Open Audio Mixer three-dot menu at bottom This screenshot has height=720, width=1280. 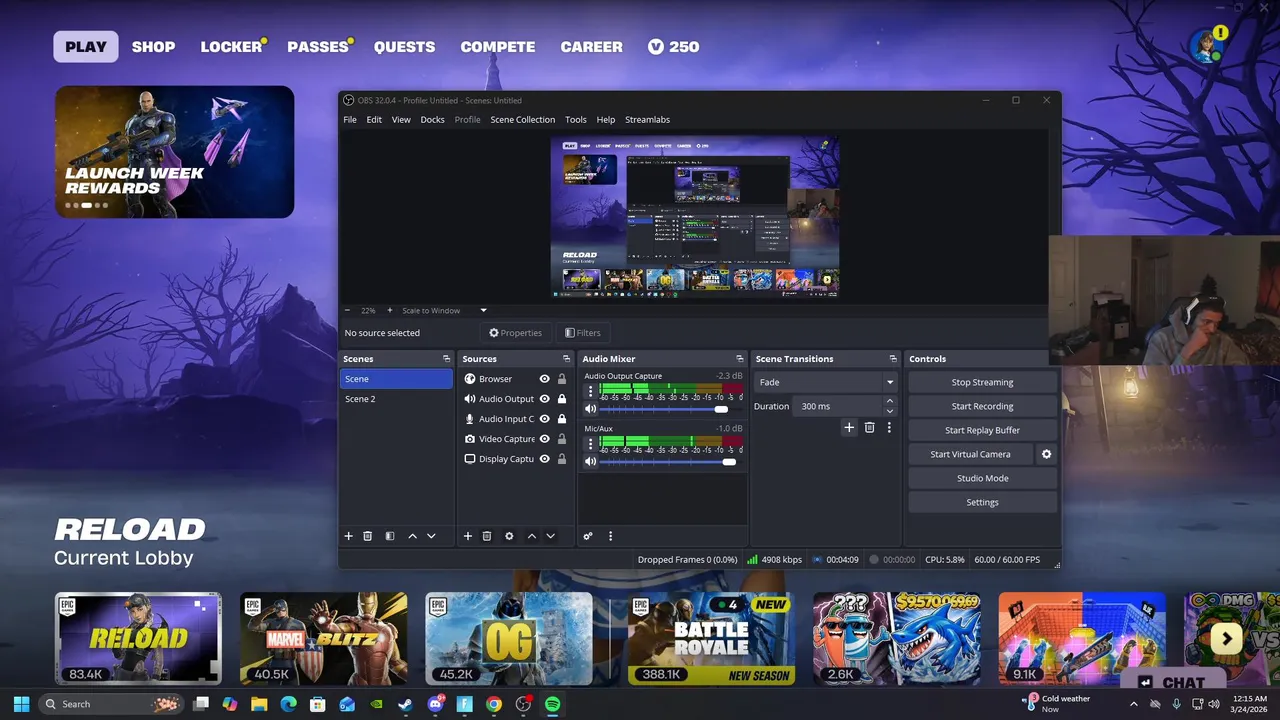click(x=610, y=536)
